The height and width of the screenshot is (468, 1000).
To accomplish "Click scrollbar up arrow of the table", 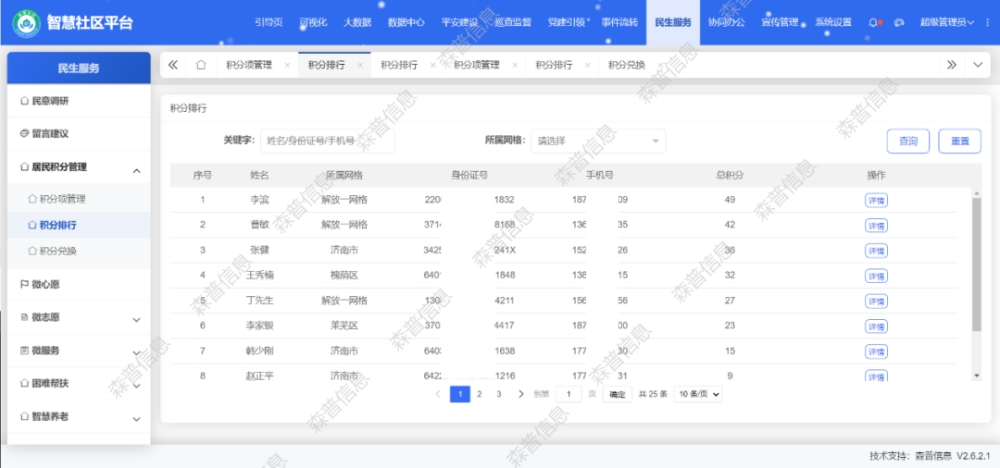I will (976, 193).
